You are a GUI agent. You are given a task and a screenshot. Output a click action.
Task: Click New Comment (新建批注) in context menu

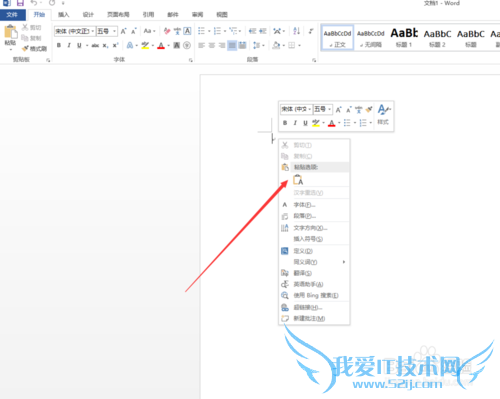[x=314, y=318]
